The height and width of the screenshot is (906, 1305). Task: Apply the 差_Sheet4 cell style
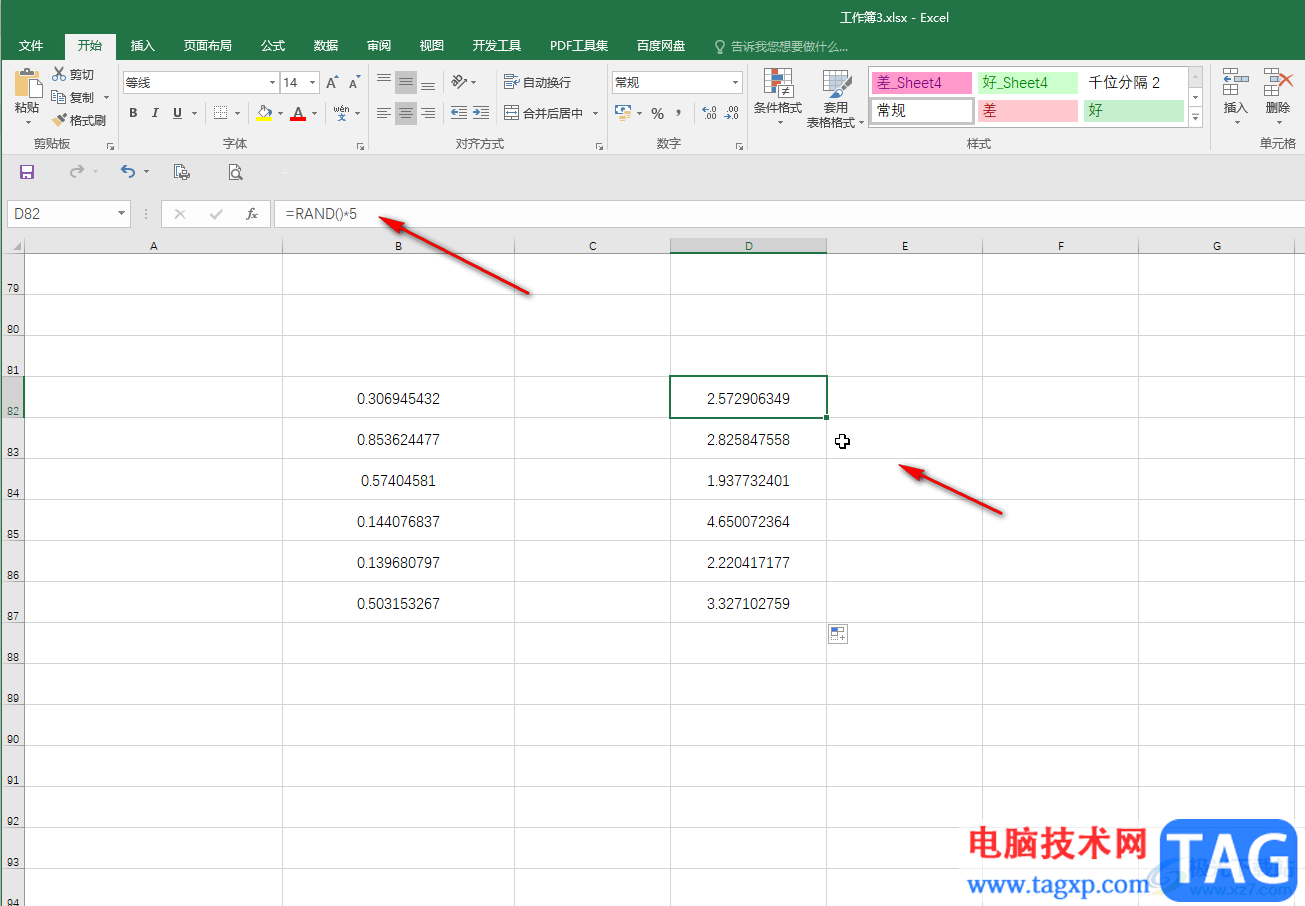[921, 83]
